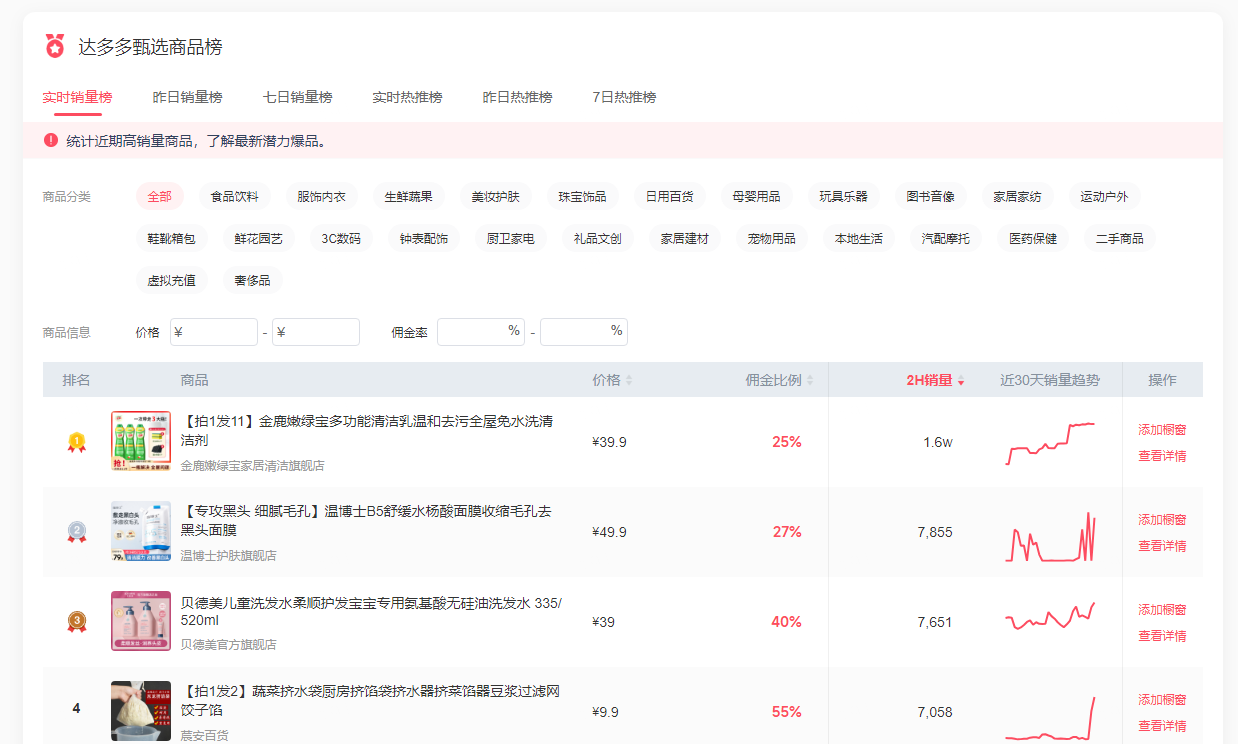Image resolution: width=1238 pixels, height=744 pixels.
Task: Select the 全部 category filter
Action: coord(159,196)
